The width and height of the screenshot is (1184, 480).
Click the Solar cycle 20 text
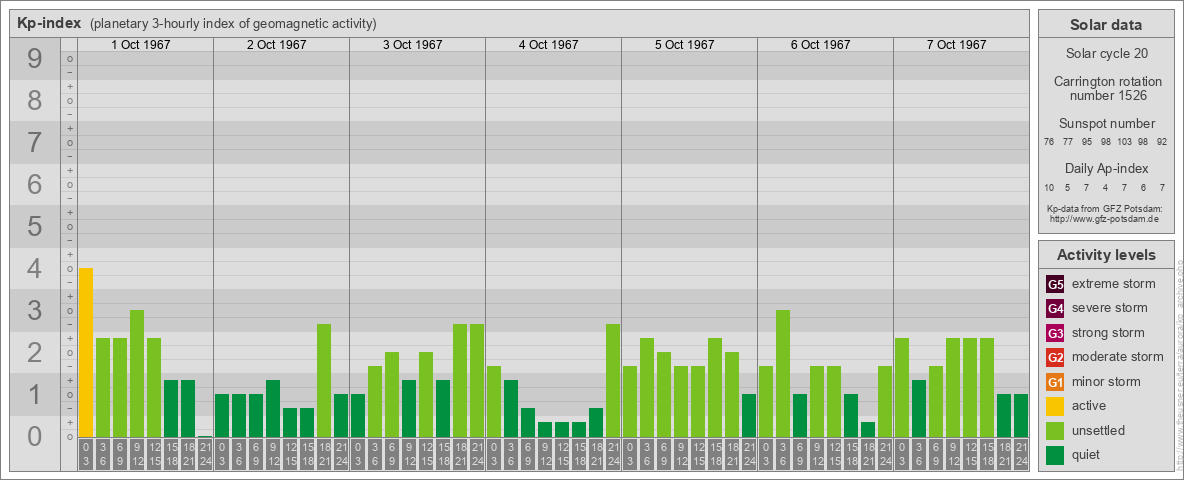tap(1106, 54)
